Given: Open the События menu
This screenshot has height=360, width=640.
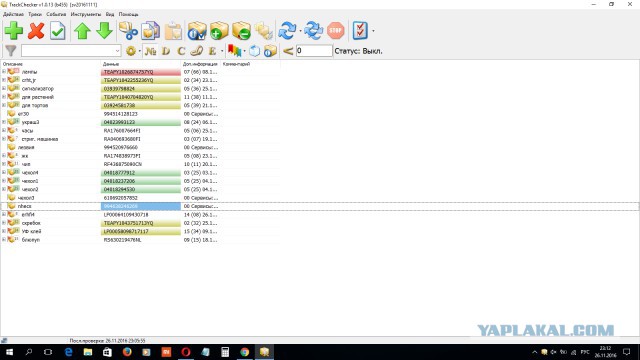Looking at the screenshot, I should pyautogui.click(x=56, y=14).
